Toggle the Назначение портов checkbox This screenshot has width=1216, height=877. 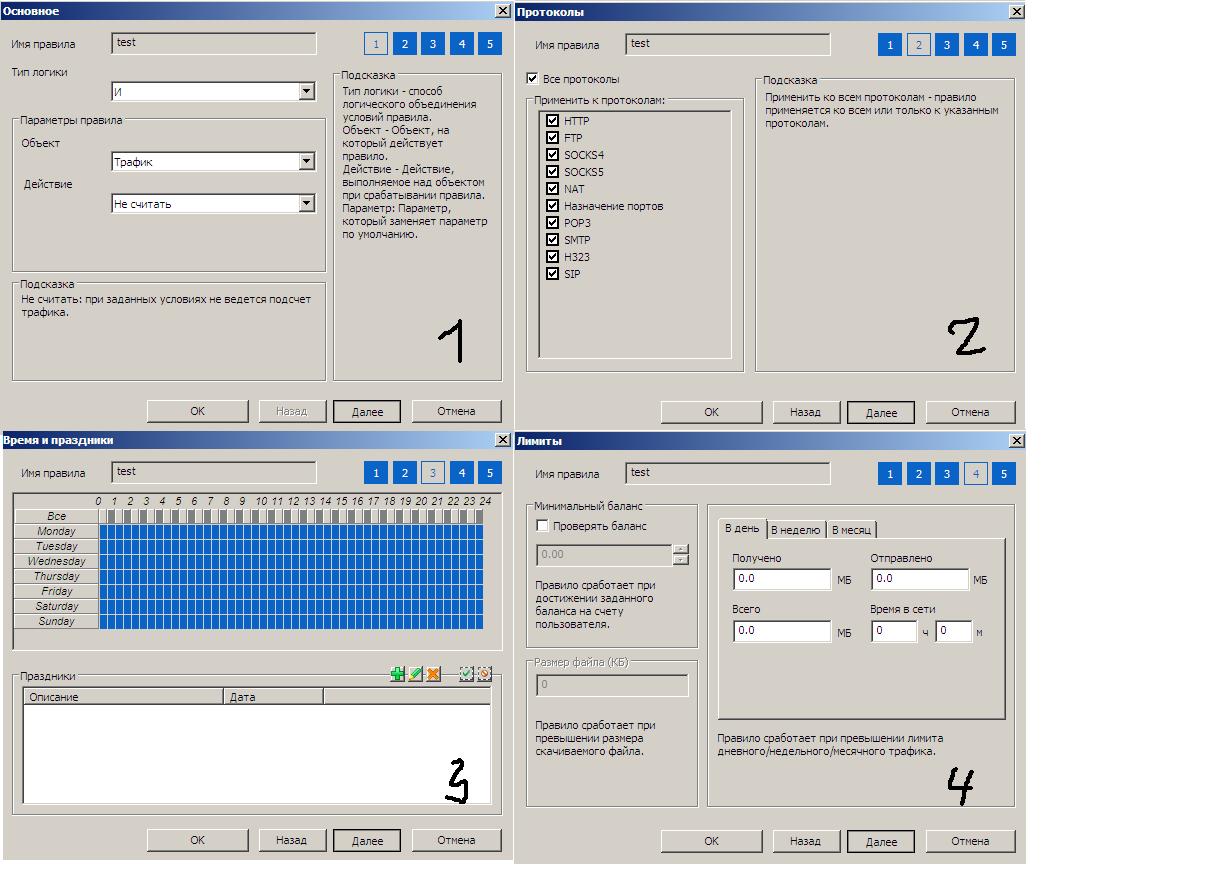point(552,206)
